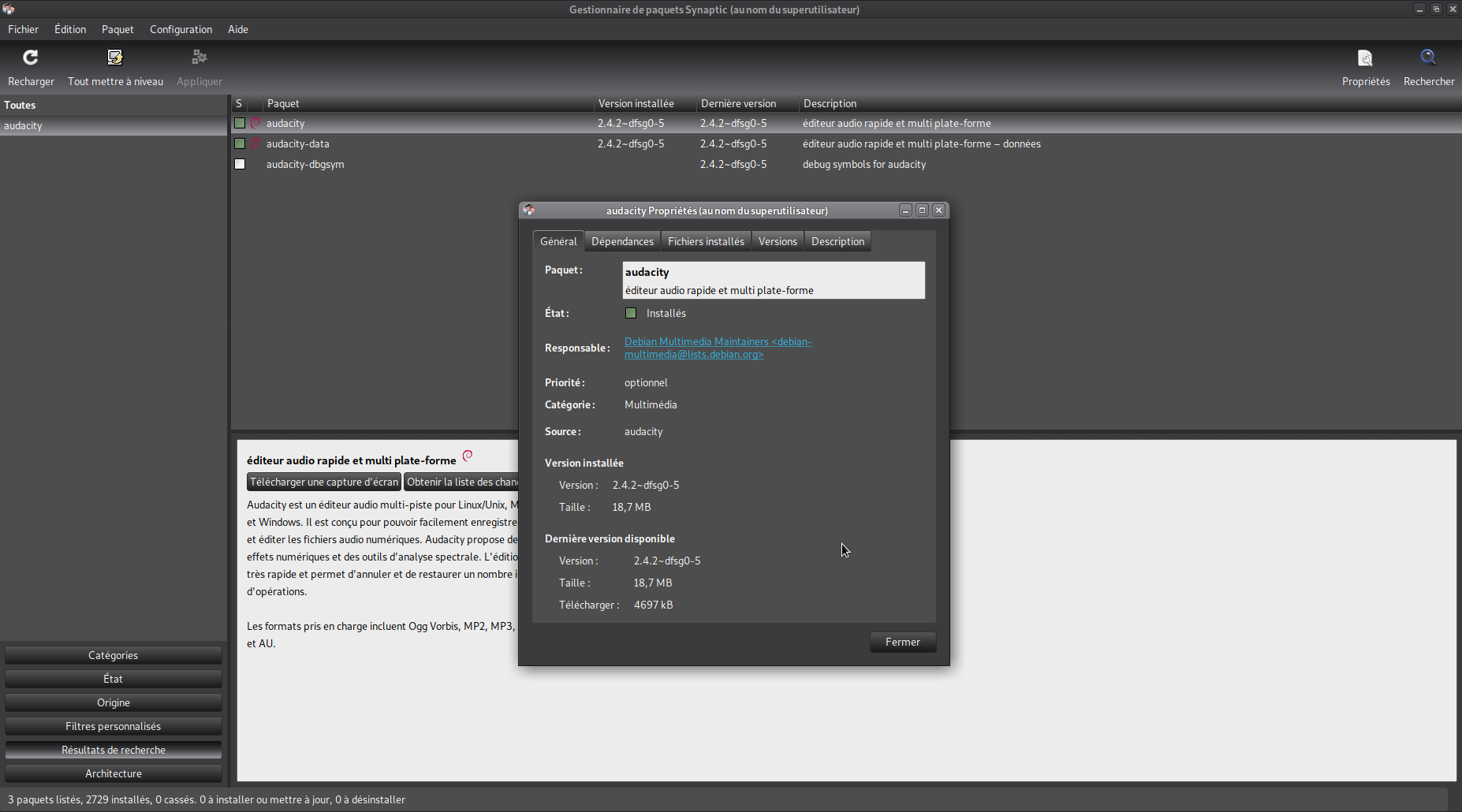The image size is (1462, 812).
Task: Select the Général tab
Action: tap(558, 241)
